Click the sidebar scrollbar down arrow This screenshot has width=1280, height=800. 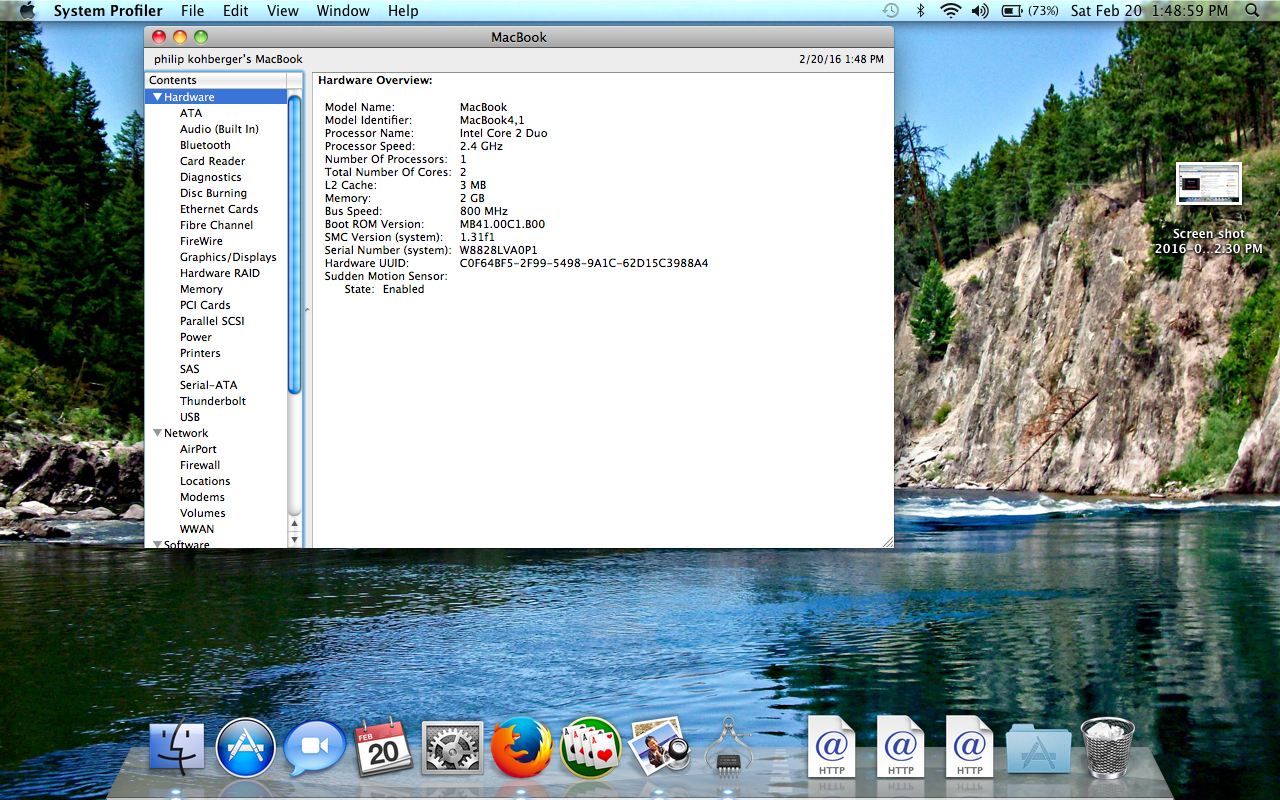pyautogui.click(x=294, y=540)
